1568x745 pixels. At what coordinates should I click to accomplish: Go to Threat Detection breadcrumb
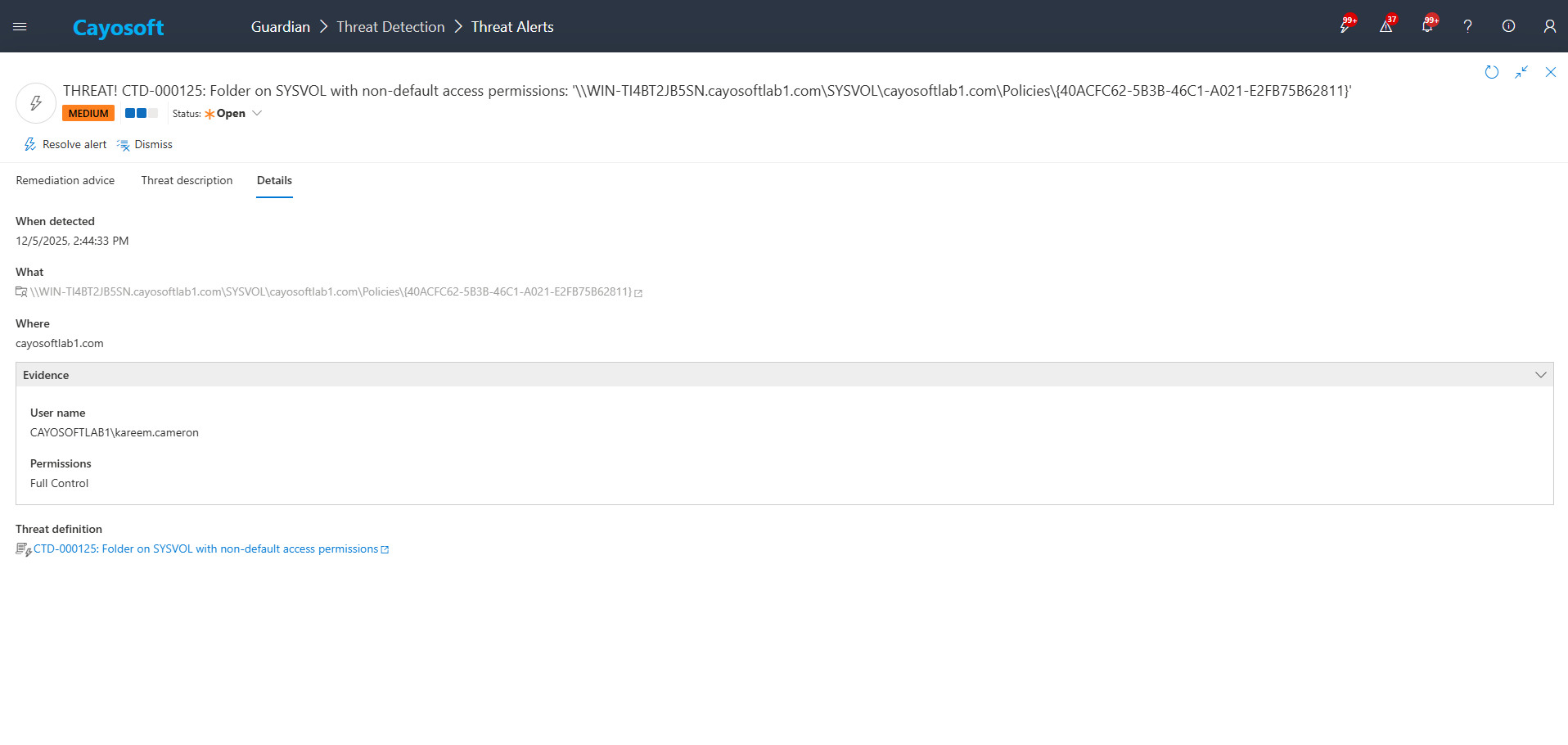pyautogui.click(x=390, y=27)
